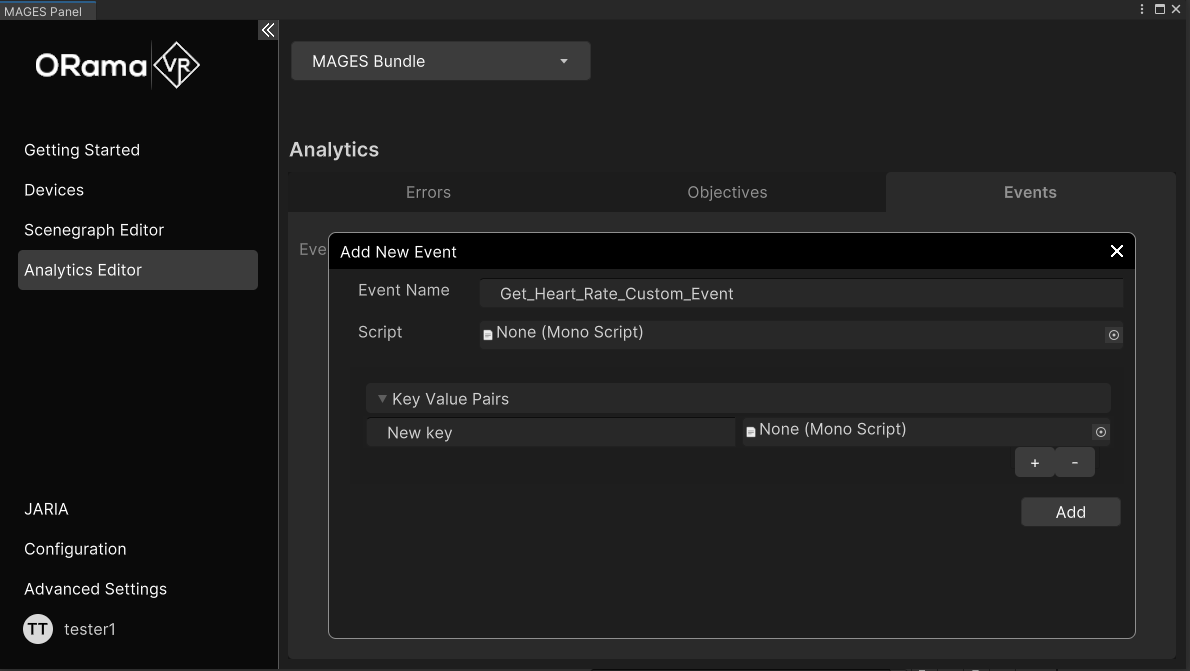
Task: Open object picker for key value script
Action: (1100, 432)
